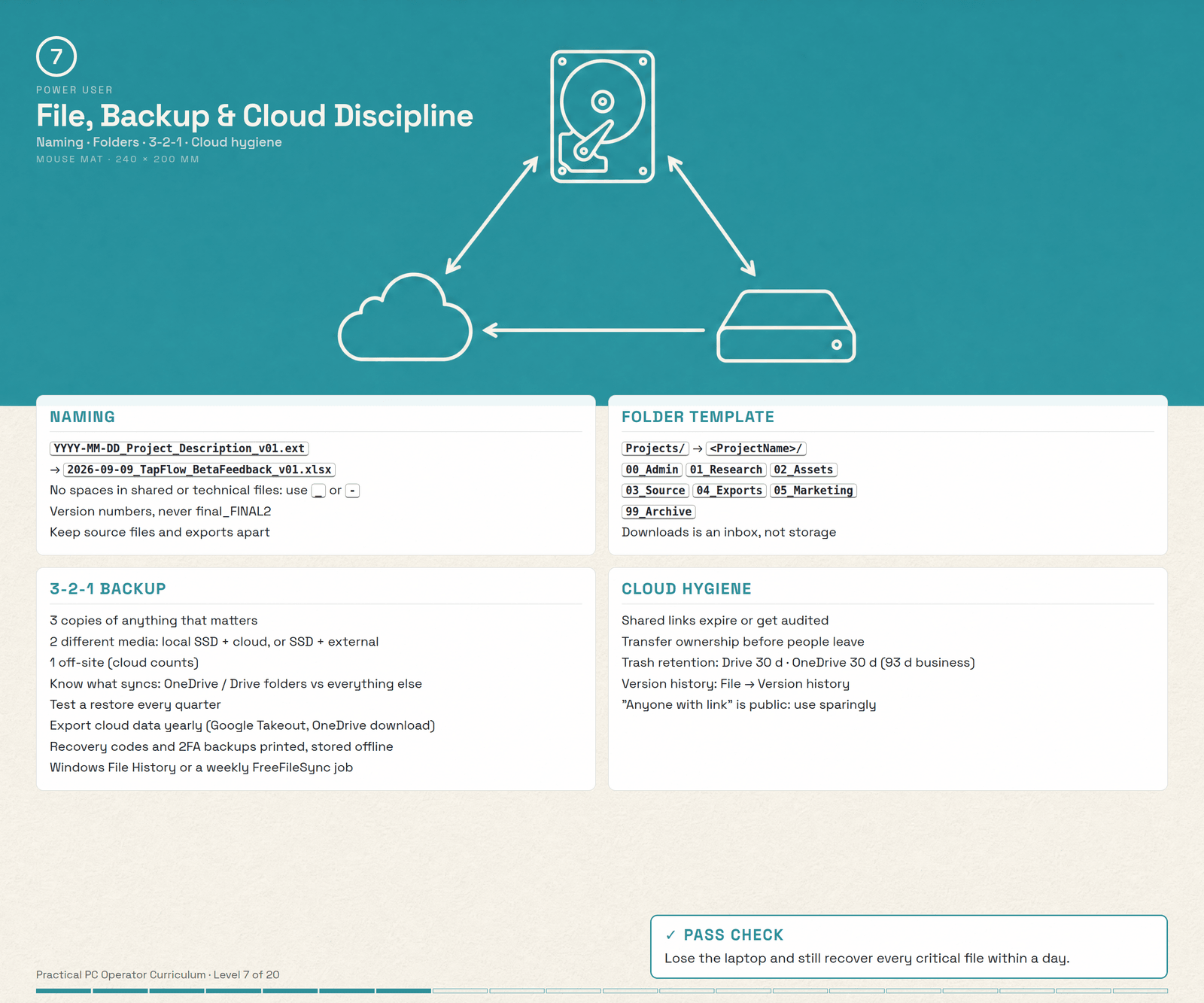This screenshot has width=1204, height=1003.
Task: Click the 05_Marketing folder tag
Action: (813, 491)
